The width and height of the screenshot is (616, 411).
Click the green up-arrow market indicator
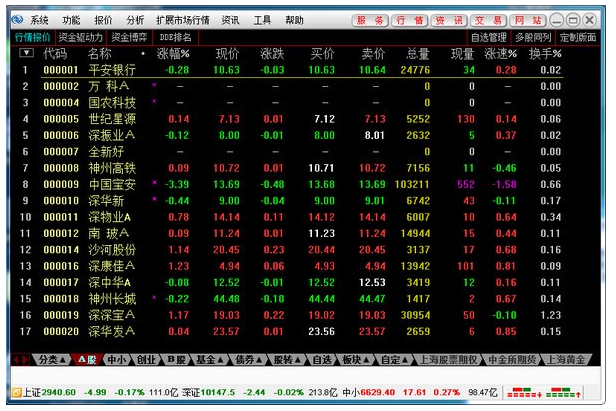[563, 393]
